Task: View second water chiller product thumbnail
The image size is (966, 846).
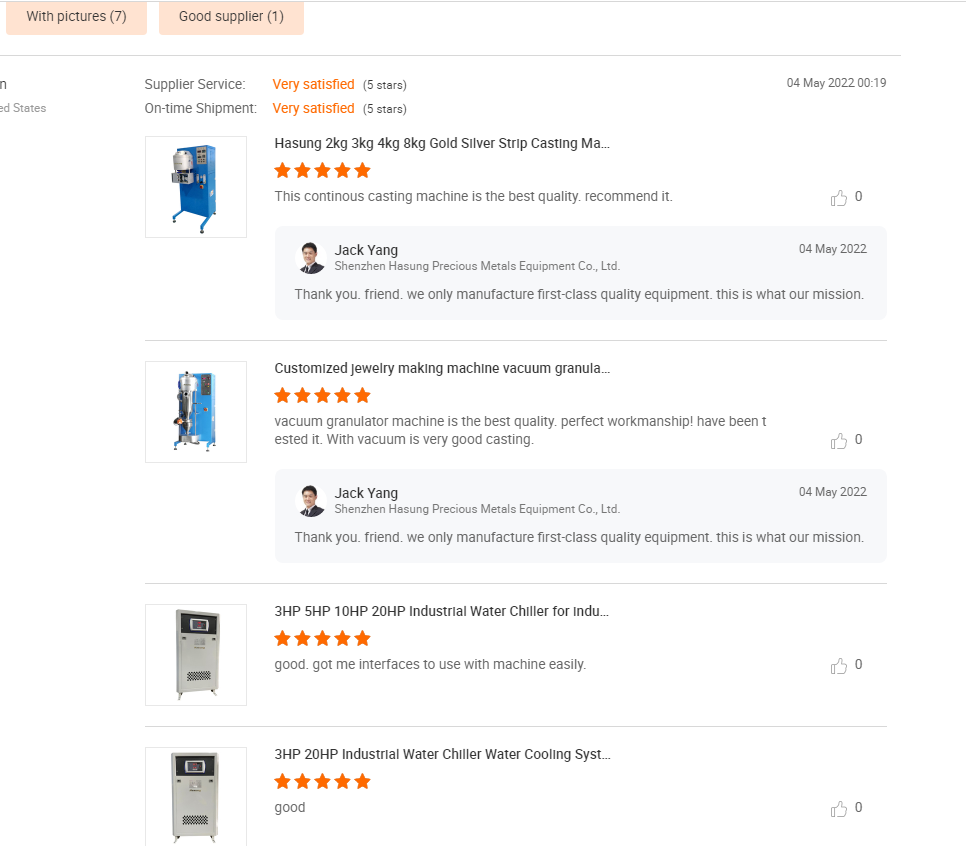Action: click(196, 796)
